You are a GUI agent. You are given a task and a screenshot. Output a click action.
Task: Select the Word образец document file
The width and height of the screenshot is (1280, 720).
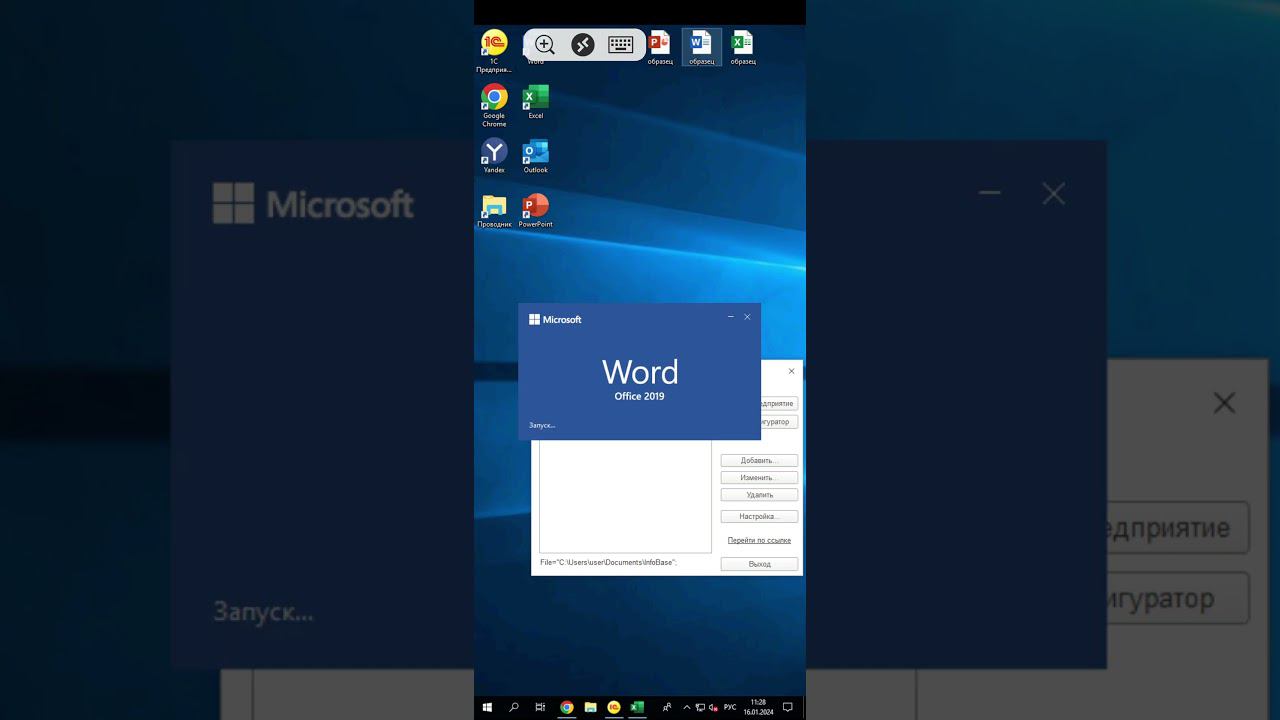pos(701,48)
